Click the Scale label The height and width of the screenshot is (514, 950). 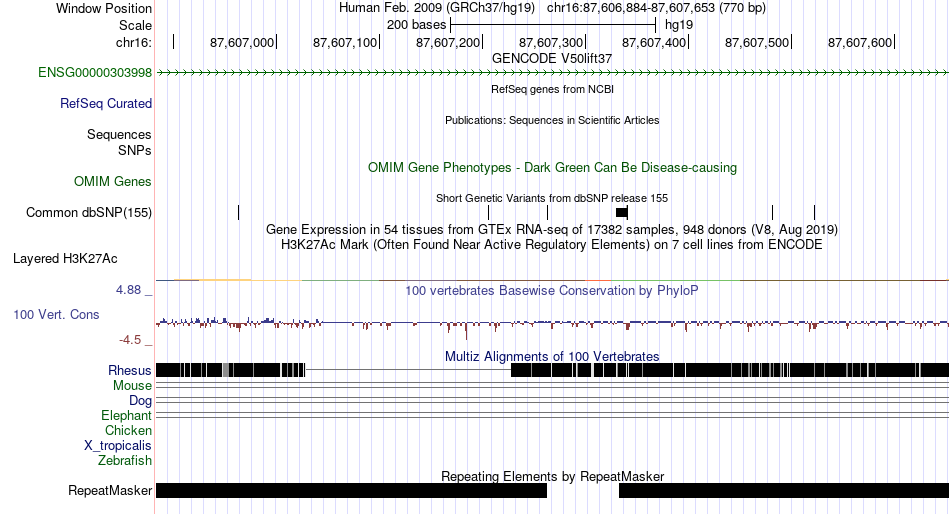coord(136,25)
